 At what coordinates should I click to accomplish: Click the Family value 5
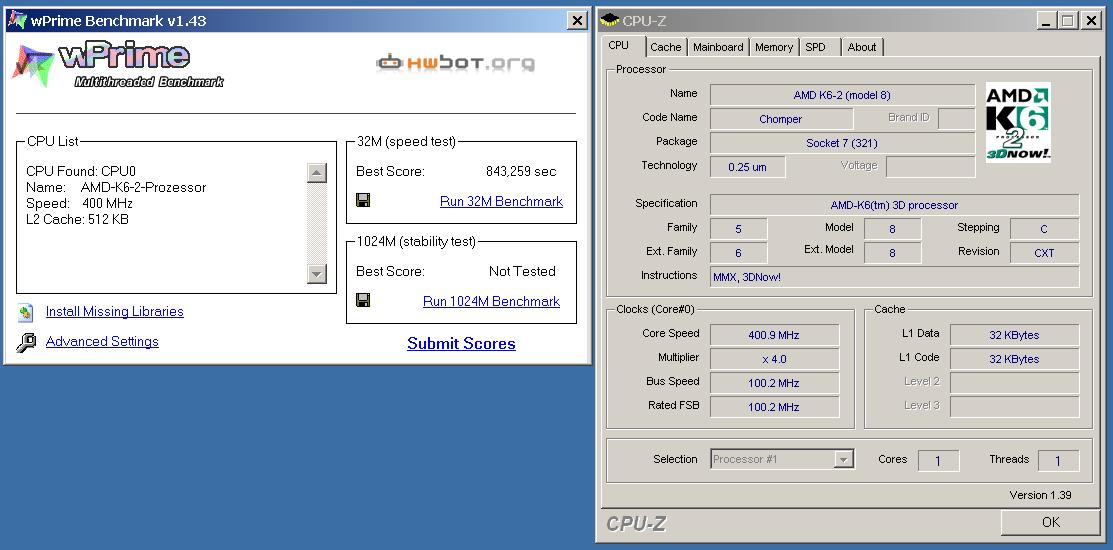tap(738, 229)
